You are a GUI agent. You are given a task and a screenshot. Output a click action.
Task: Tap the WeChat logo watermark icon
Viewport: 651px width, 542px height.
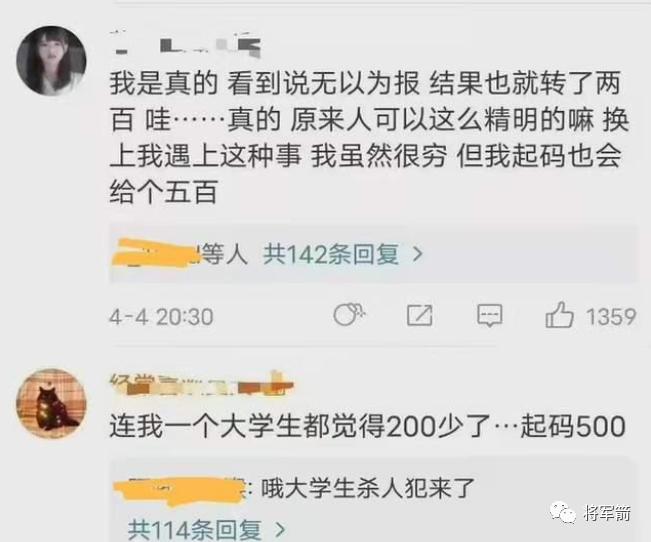tap(563, 512)
